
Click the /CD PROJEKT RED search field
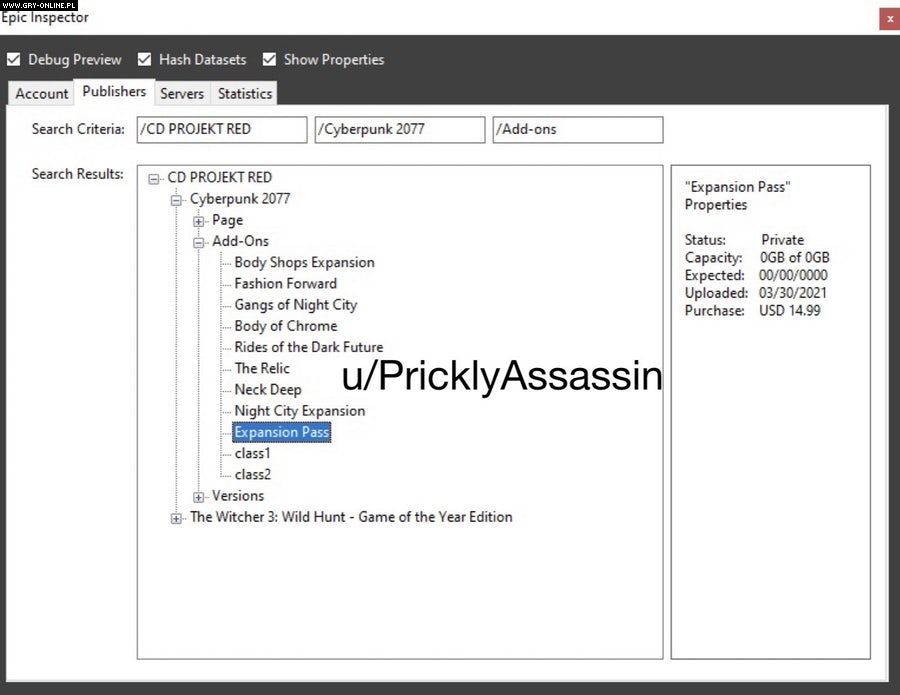(222, 129)
